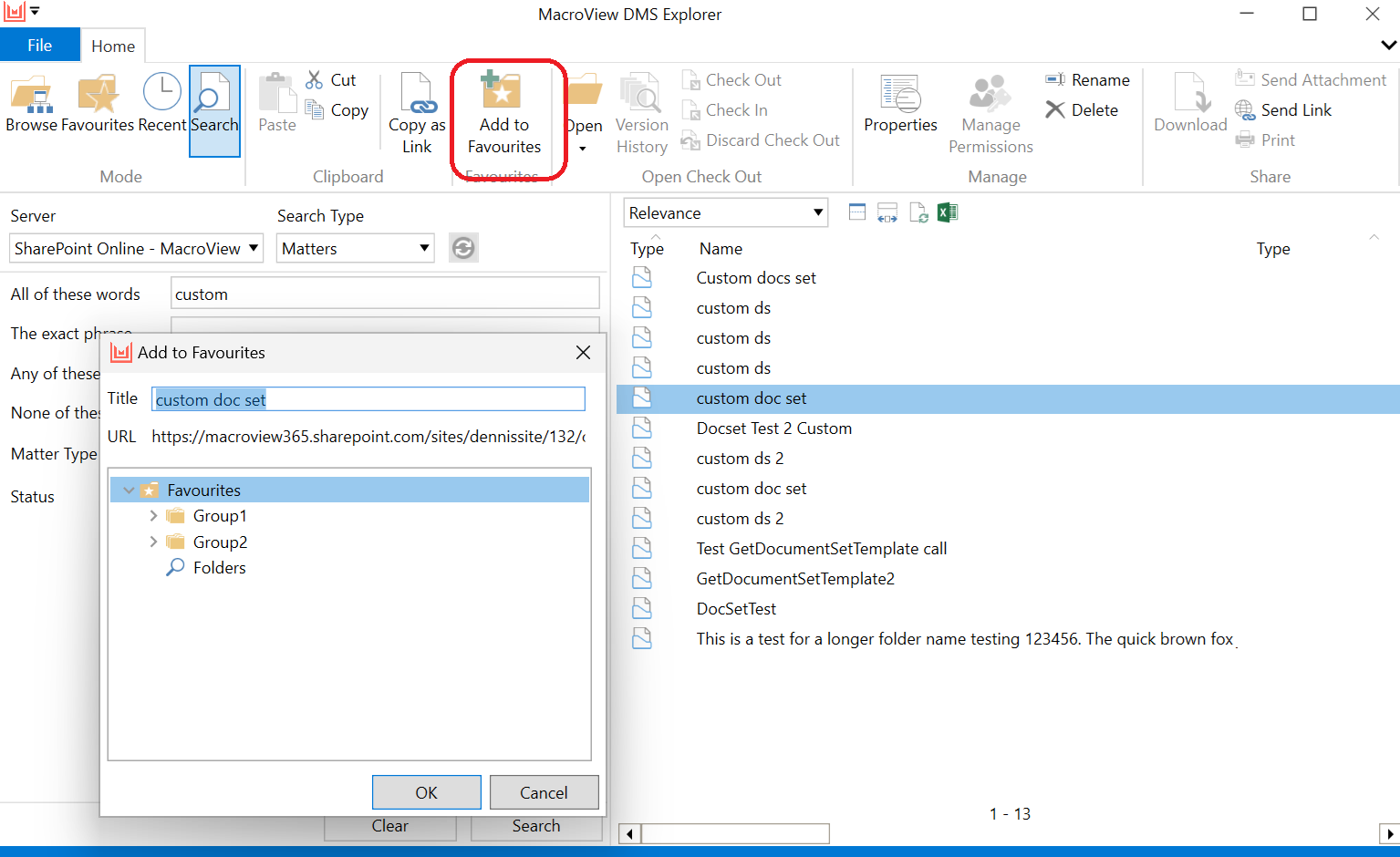Click Send Link
Image resolution: width=1400 pixels, height=857 pixels.
click(x=1283, y=110)
